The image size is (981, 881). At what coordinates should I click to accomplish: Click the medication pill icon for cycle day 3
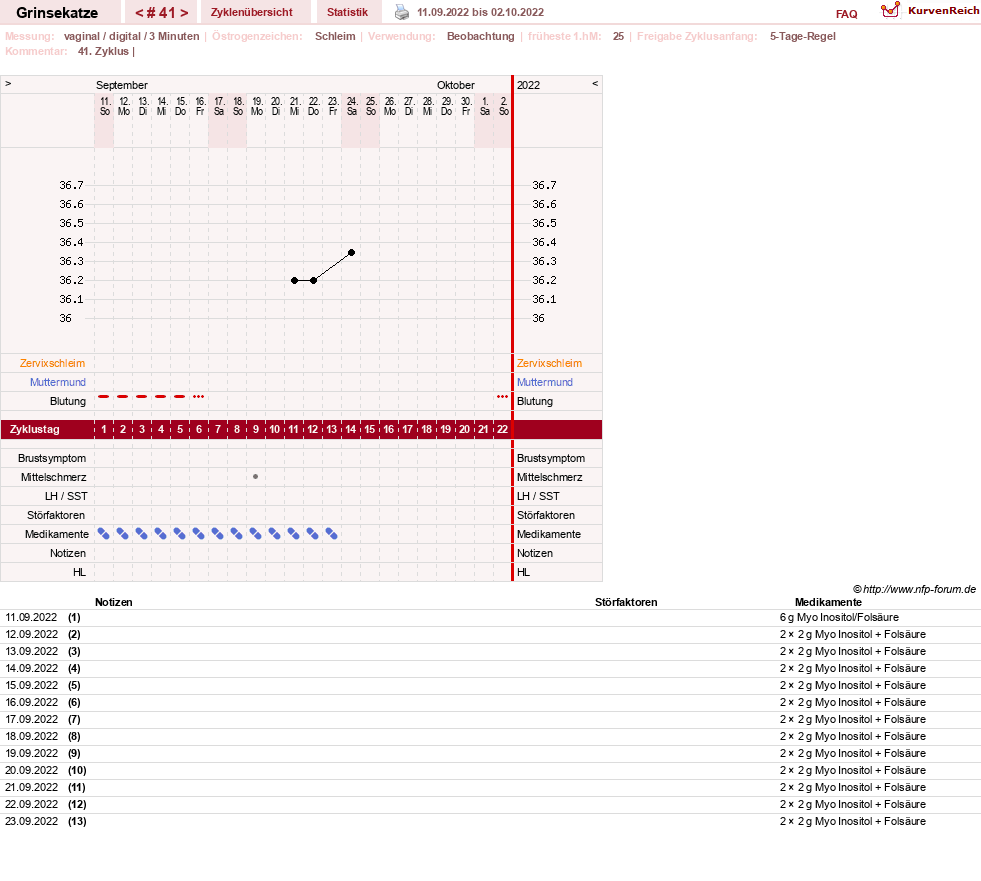tap(142, 534)
